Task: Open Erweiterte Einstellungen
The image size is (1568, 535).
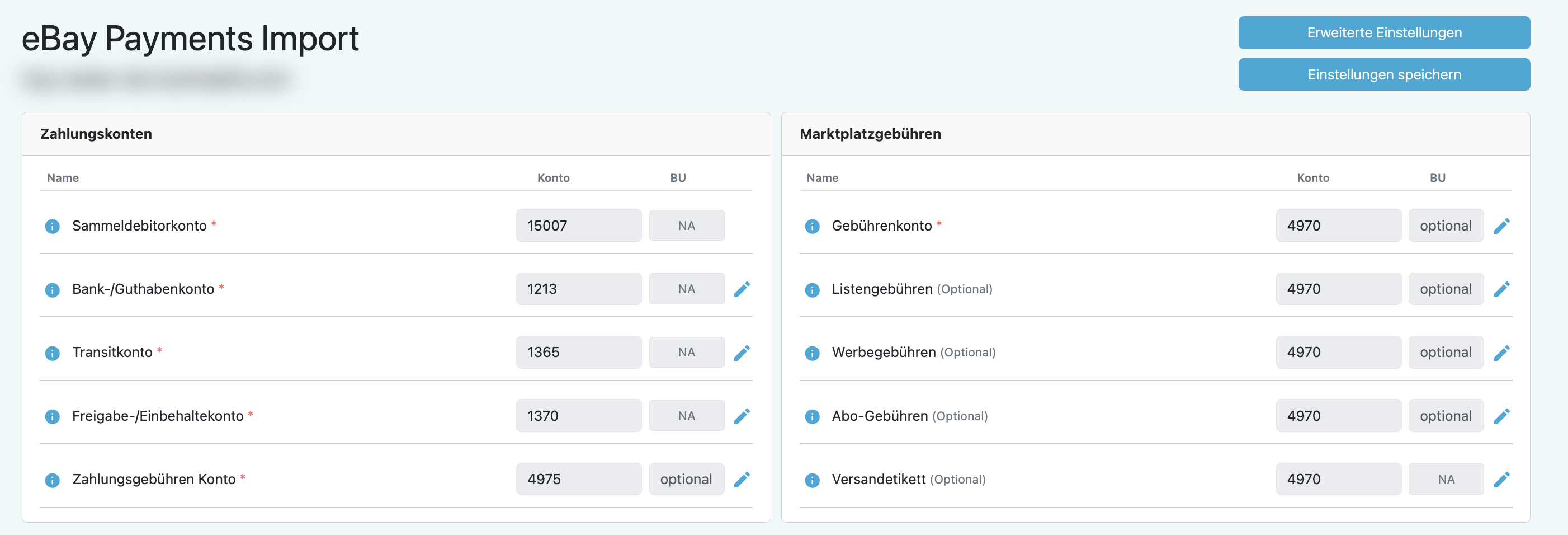Action: click(x=1383, y=33)
